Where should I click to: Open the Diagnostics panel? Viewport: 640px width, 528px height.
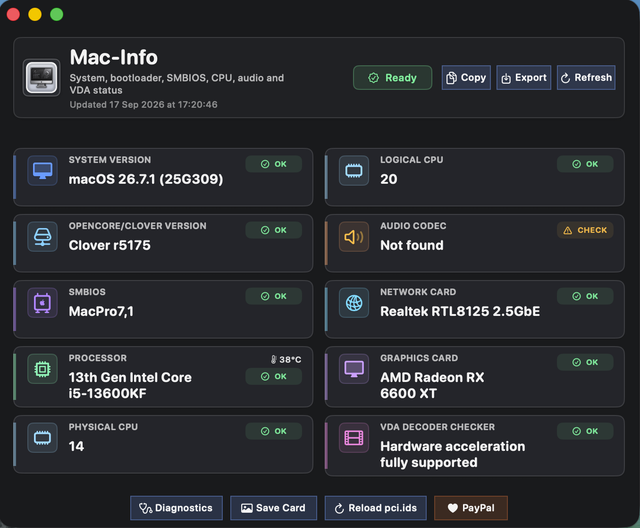(176, 508)
